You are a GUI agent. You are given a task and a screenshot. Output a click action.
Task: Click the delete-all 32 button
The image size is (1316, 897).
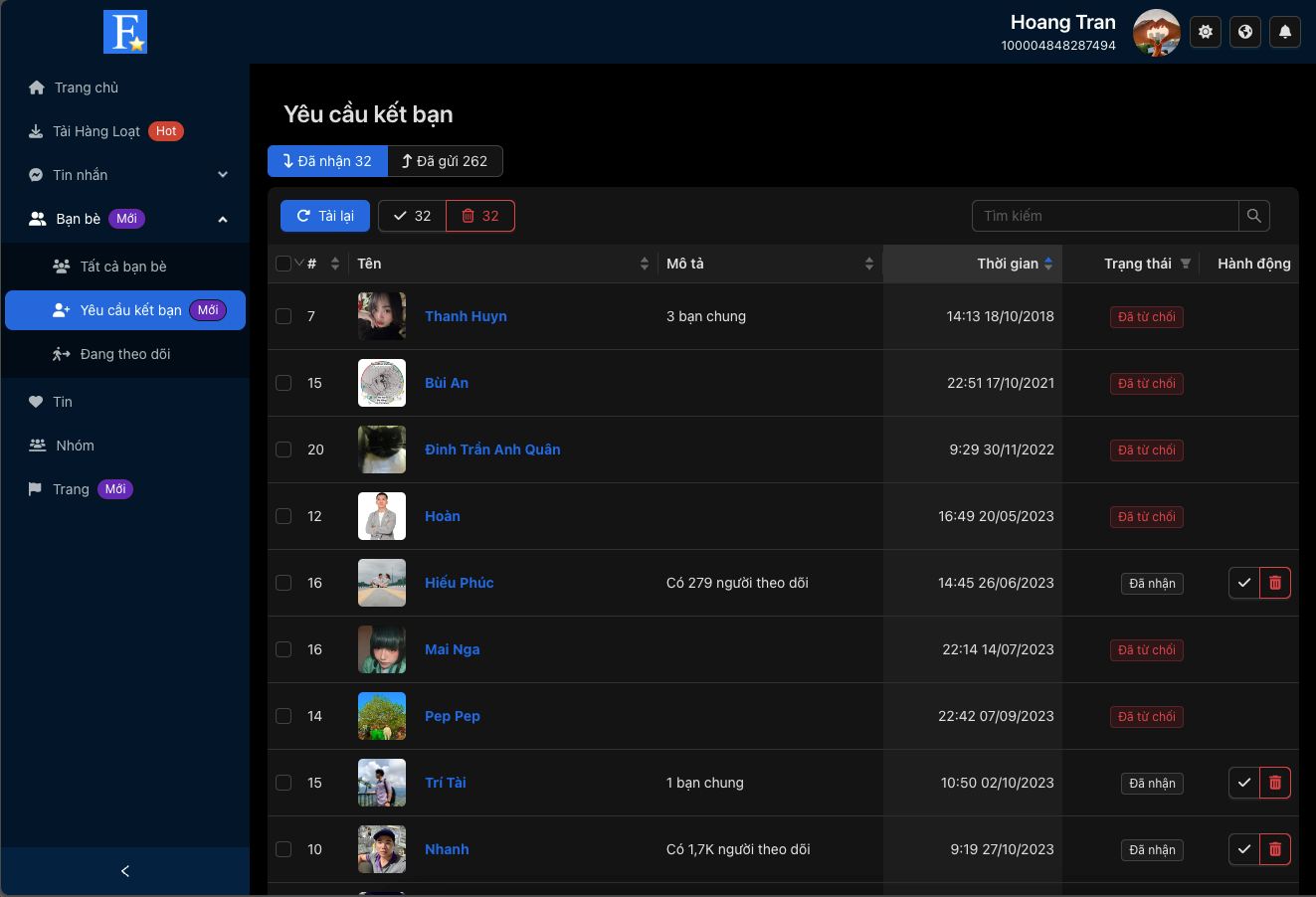[x=479, y=216]
